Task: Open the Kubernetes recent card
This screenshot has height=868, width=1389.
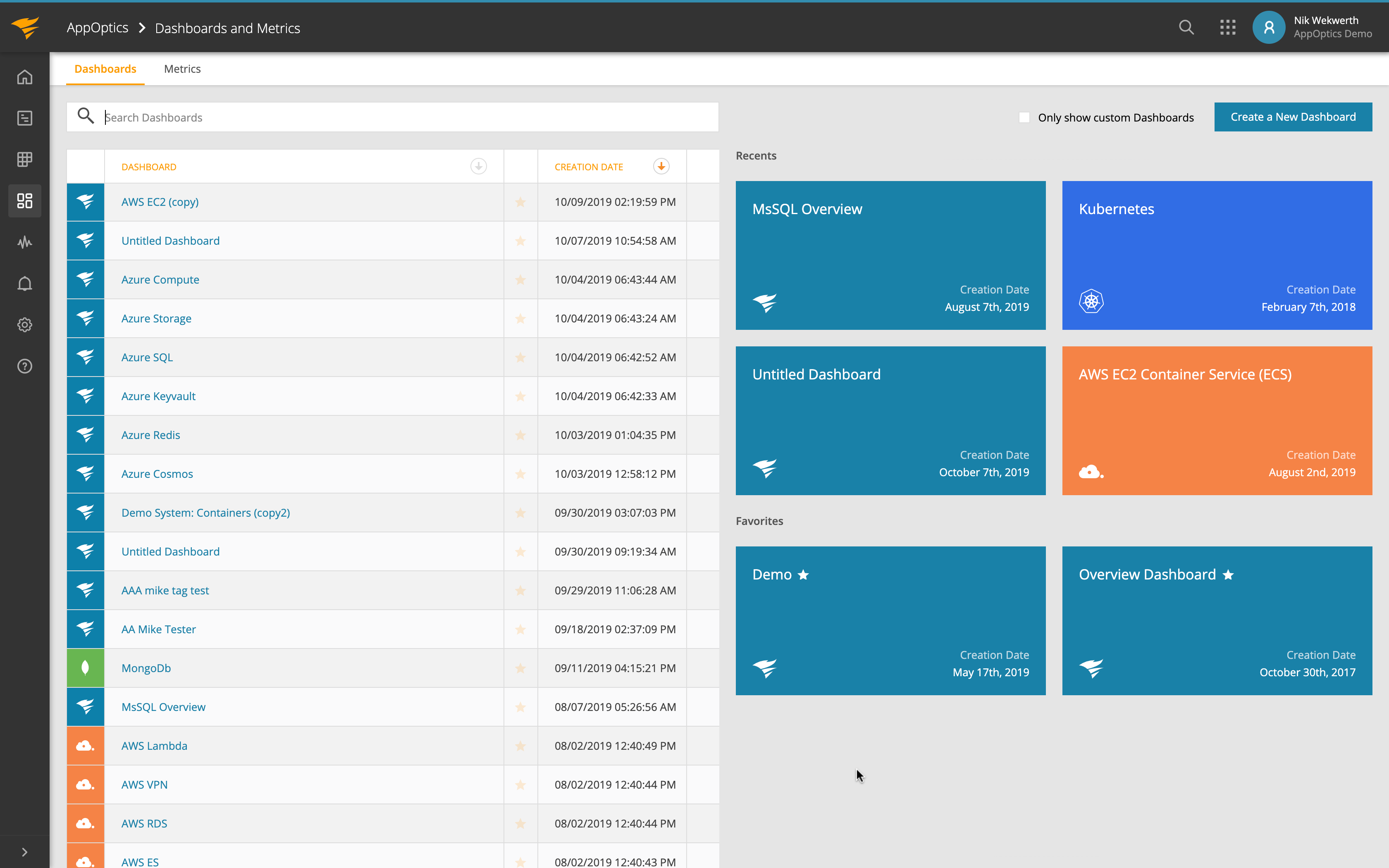Action: 1217,255
